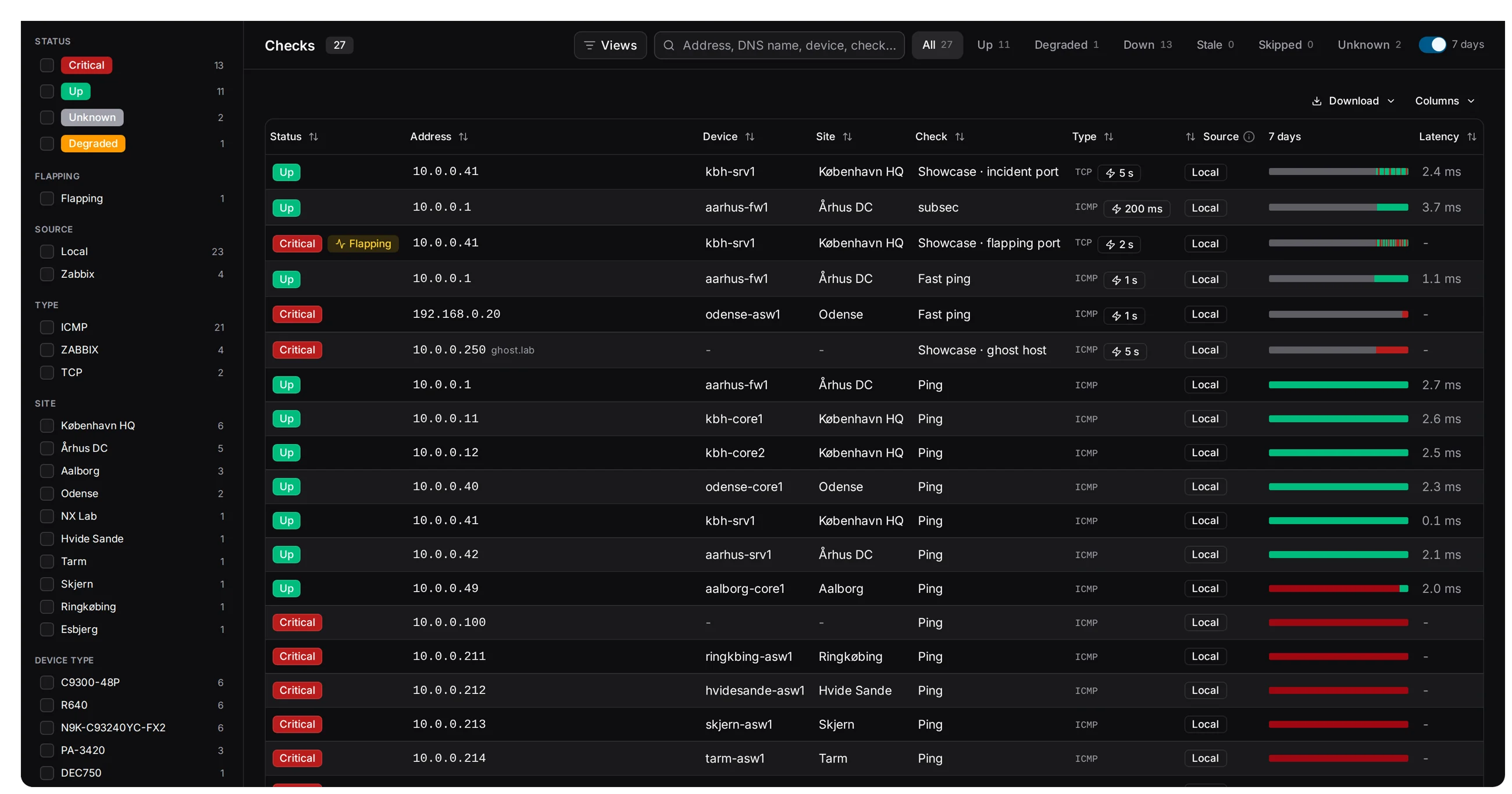
Task: Click the Degraded label in sidebar
Action: tap(92, 144)
